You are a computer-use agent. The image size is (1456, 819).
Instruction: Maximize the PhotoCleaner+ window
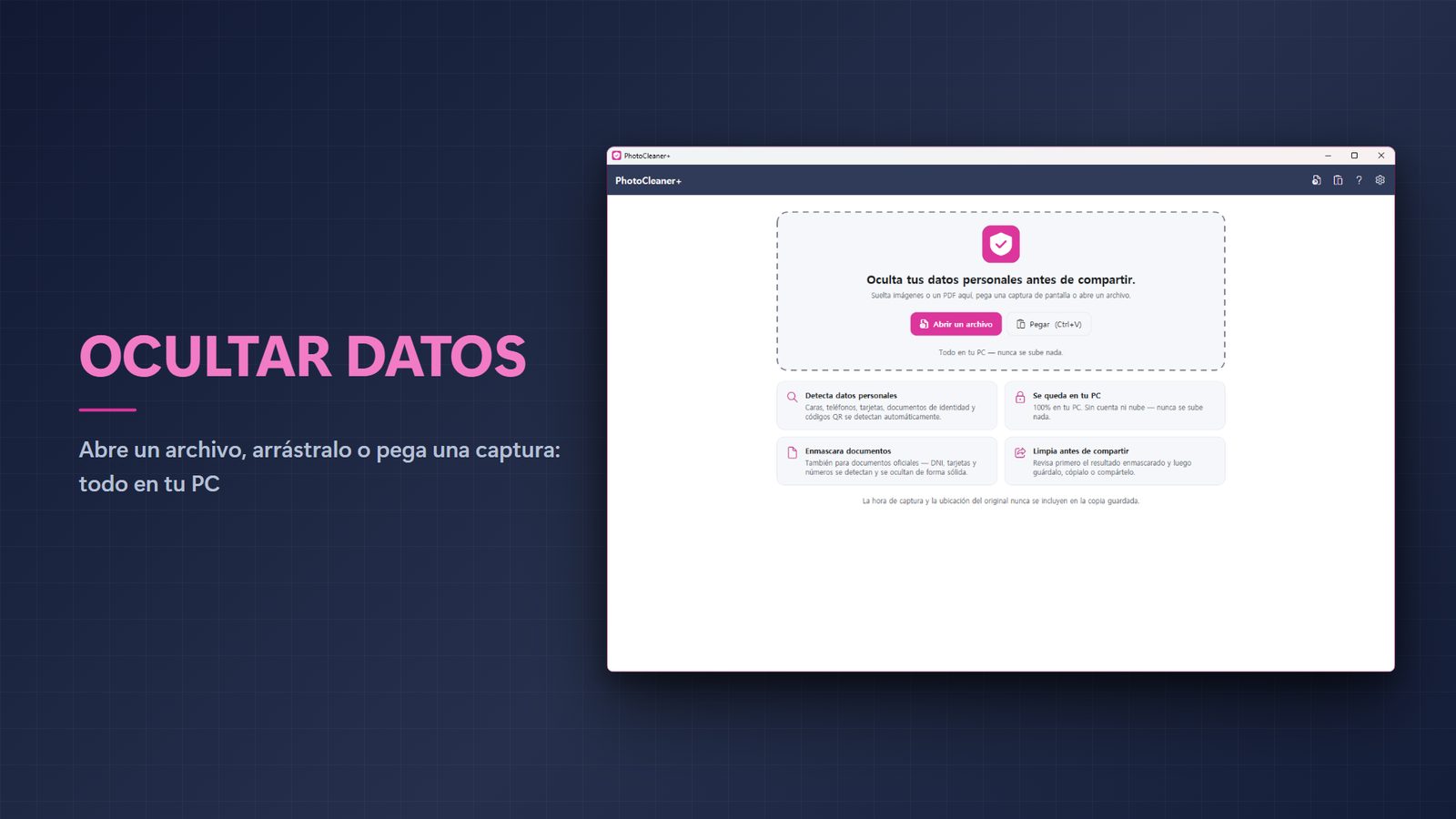[1354, 156]
